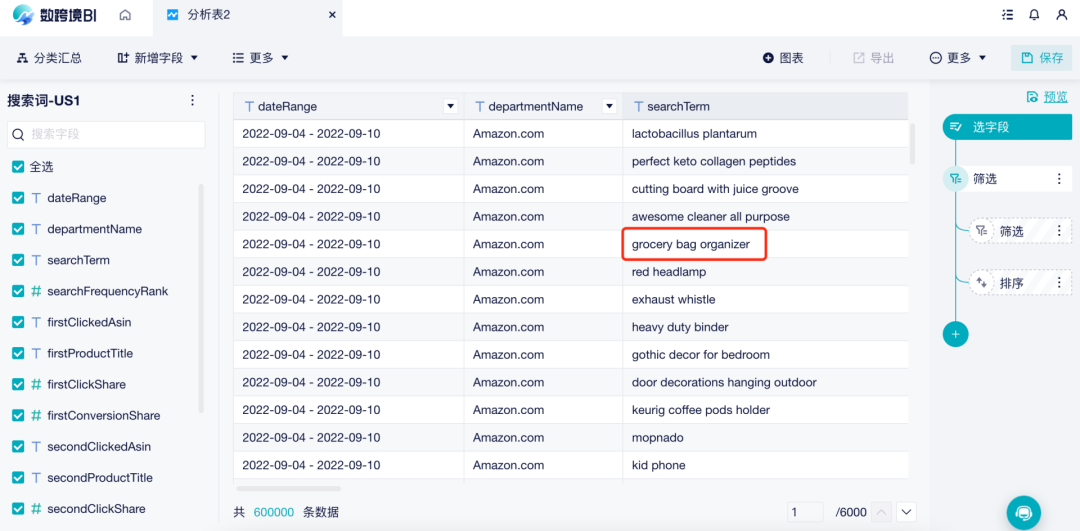Click the 图表 add chart button
Image resolution: width=1080 pixels, height=531 pixels.
[x=783, y=58]
